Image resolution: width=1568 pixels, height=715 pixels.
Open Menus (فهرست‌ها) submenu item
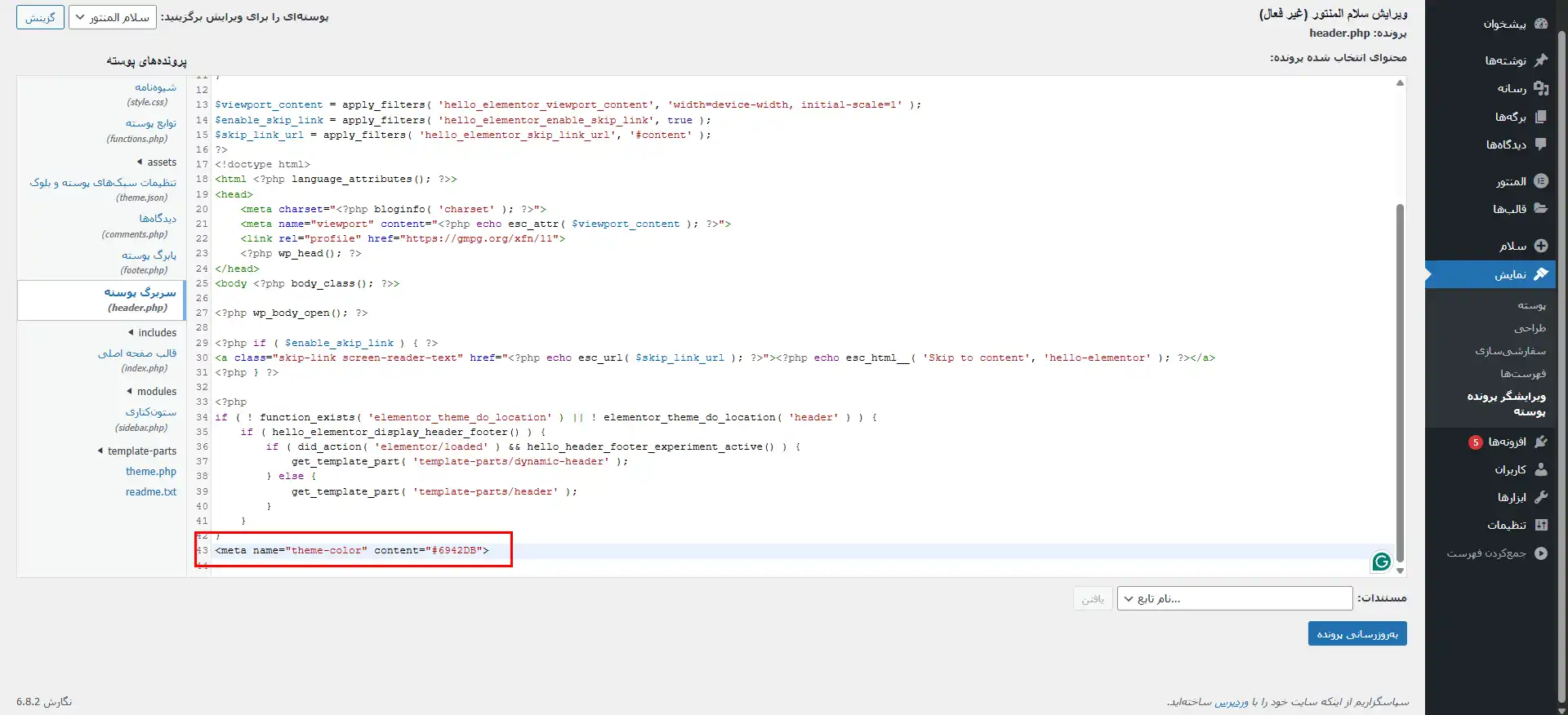pyautogui.click(x=1522, y=374)
